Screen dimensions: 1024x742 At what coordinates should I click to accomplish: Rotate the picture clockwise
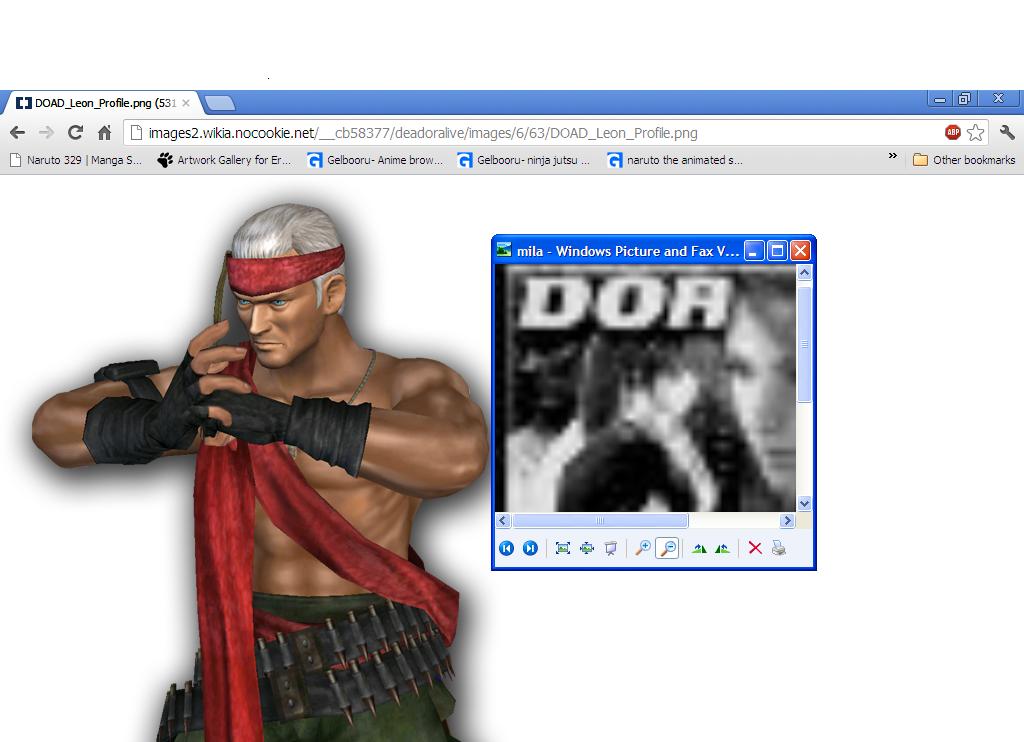(x=699, y=548)
